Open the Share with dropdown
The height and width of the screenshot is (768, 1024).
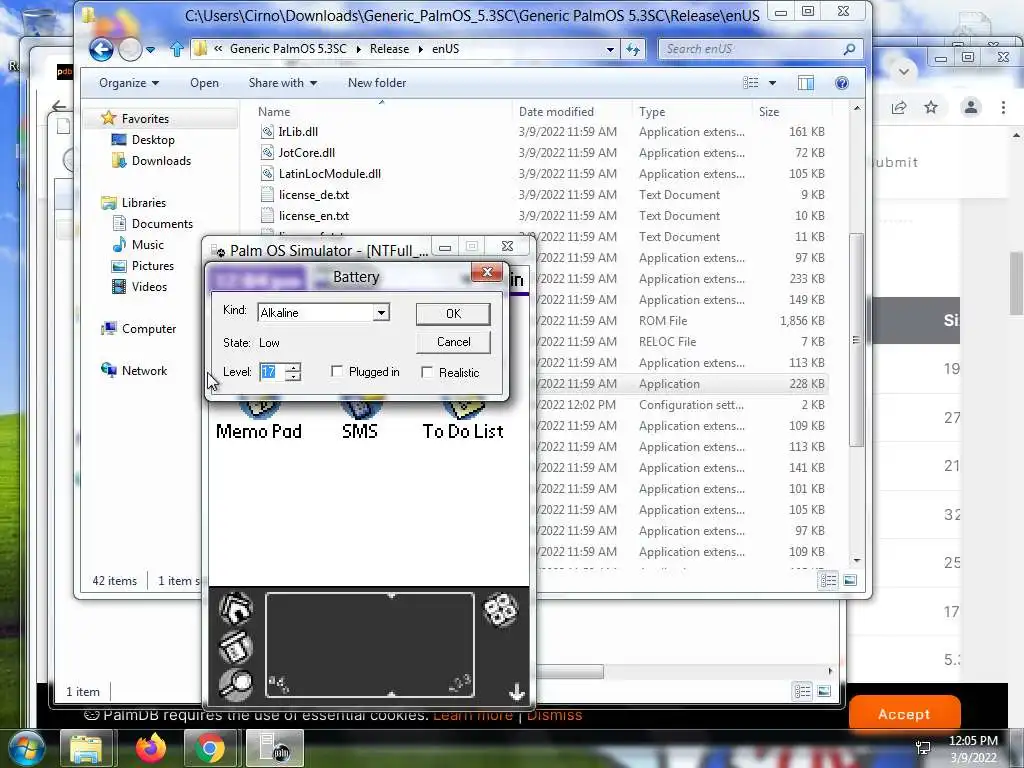[x=282, y=83]
